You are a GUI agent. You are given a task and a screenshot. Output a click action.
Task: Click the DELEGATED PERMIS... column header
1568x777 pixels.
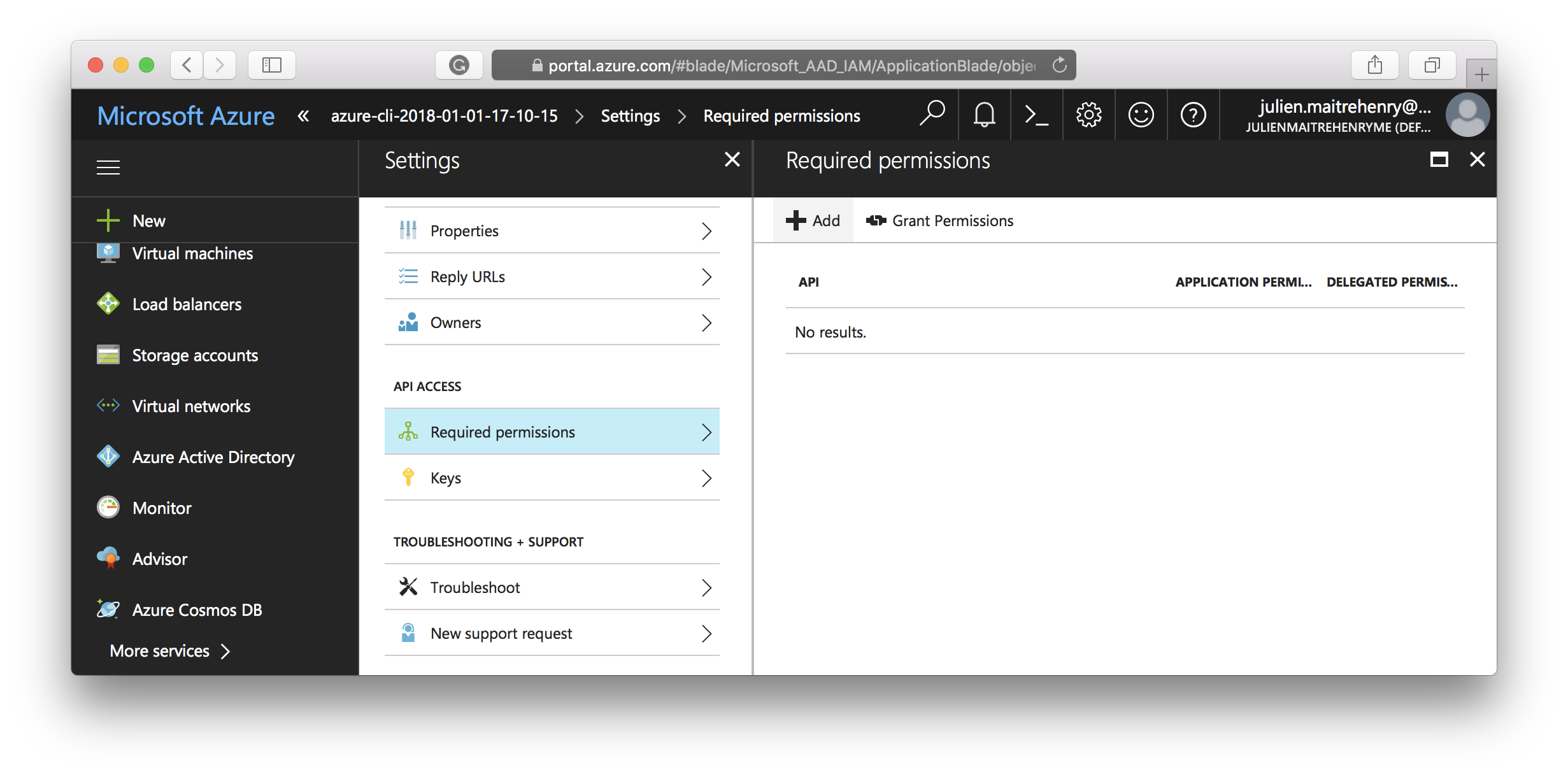coord(1392,282)
